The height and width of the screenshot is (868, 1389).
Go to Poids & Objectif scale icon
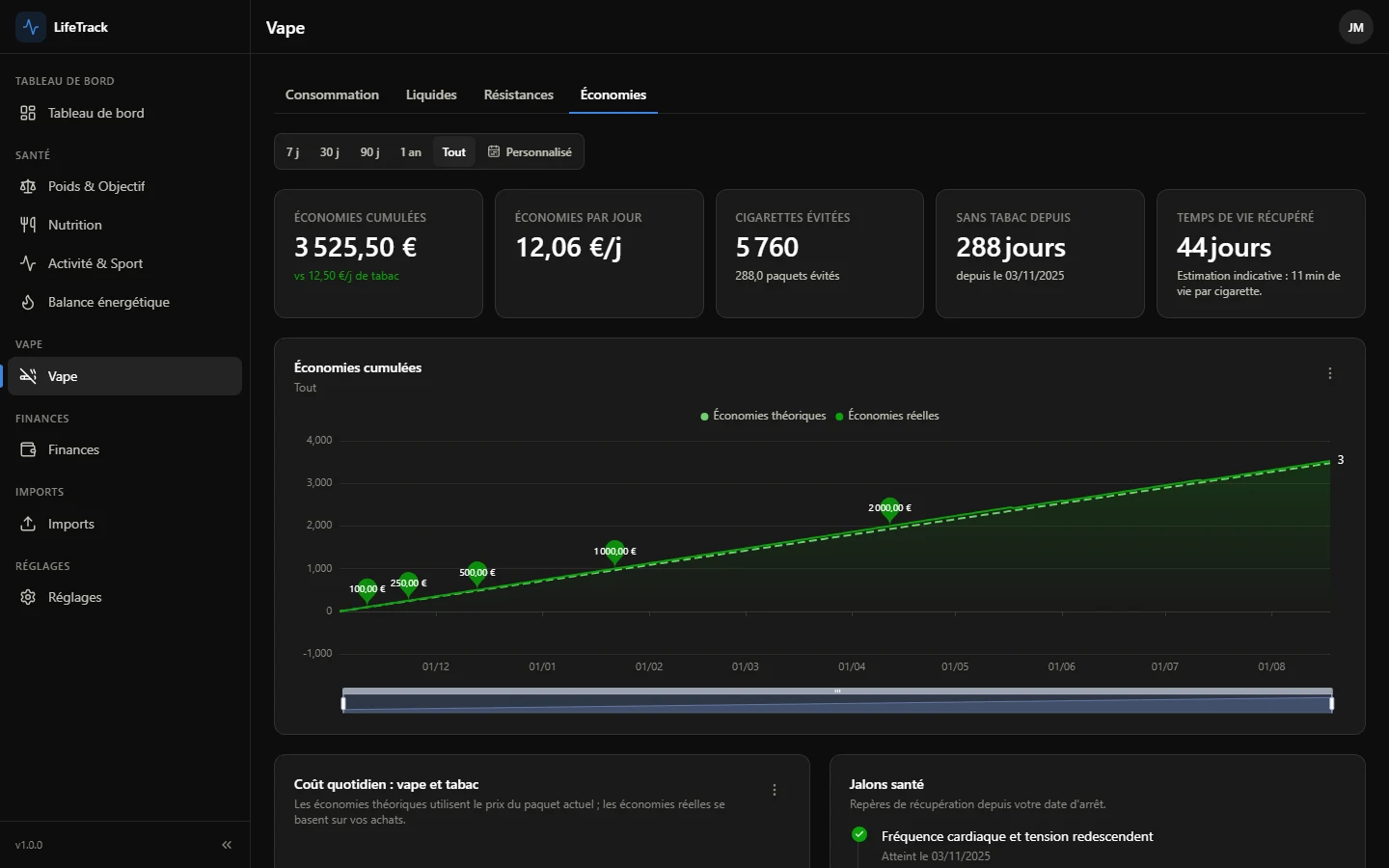28,186
